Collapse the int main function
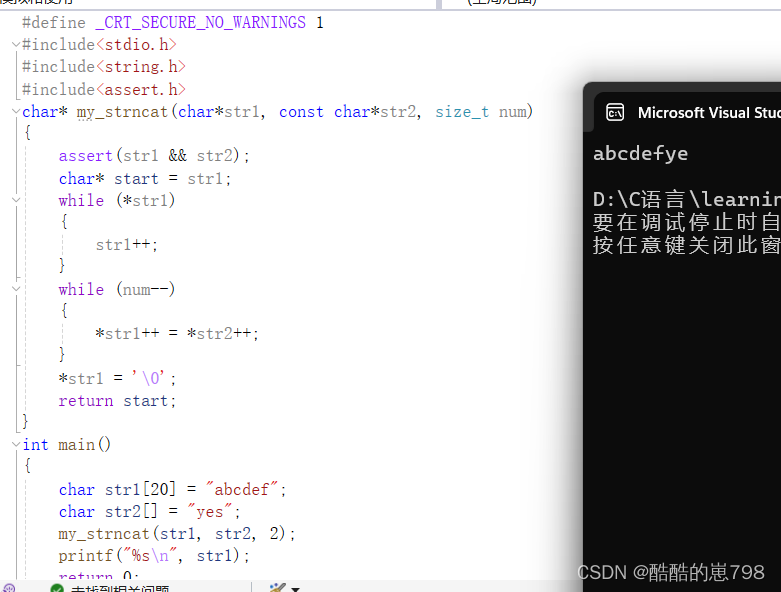 pyautogui.click(x=16, y=444)
